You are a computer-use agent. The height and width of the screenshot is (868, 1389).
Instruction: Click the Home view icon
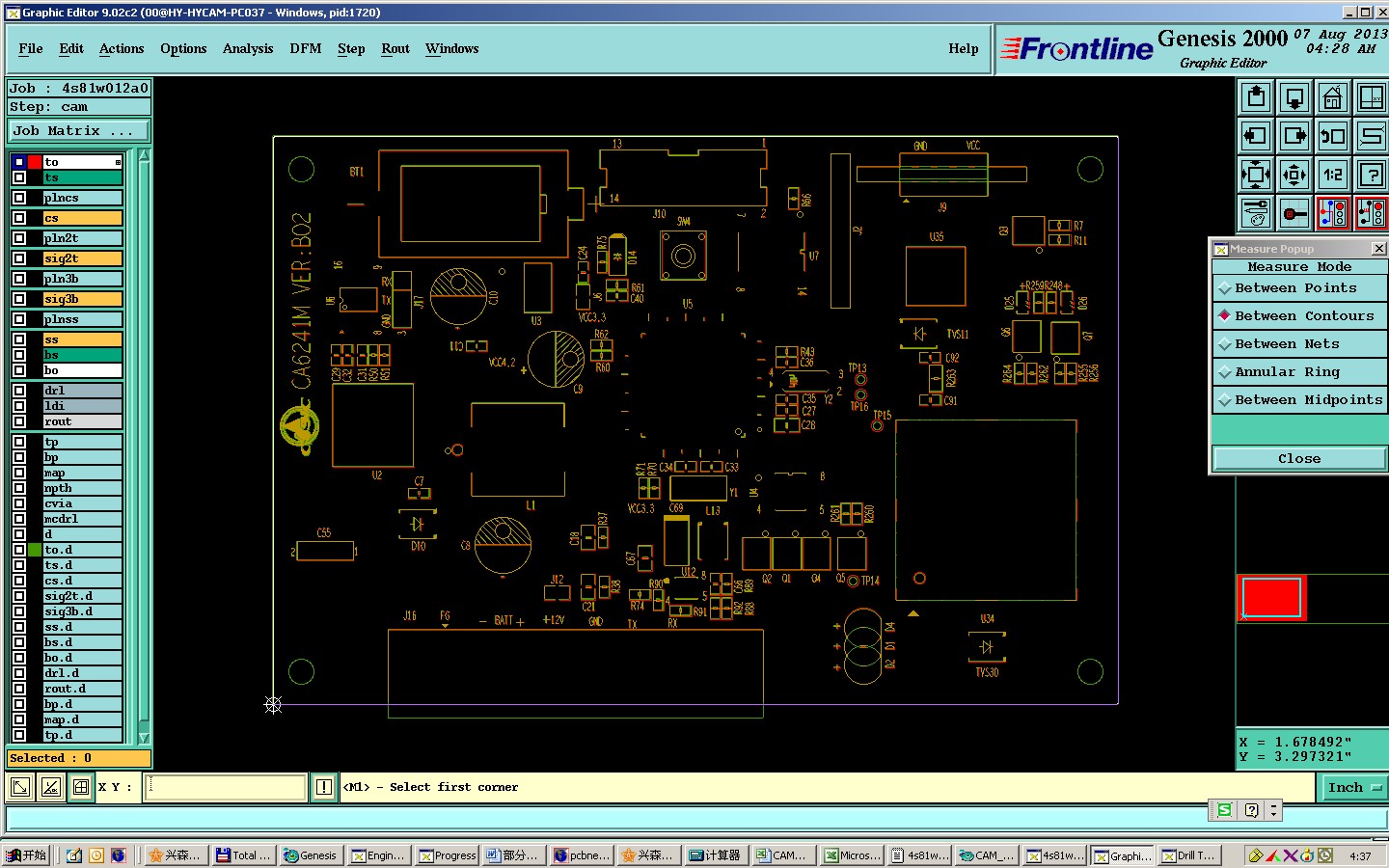pos(1333,97)
